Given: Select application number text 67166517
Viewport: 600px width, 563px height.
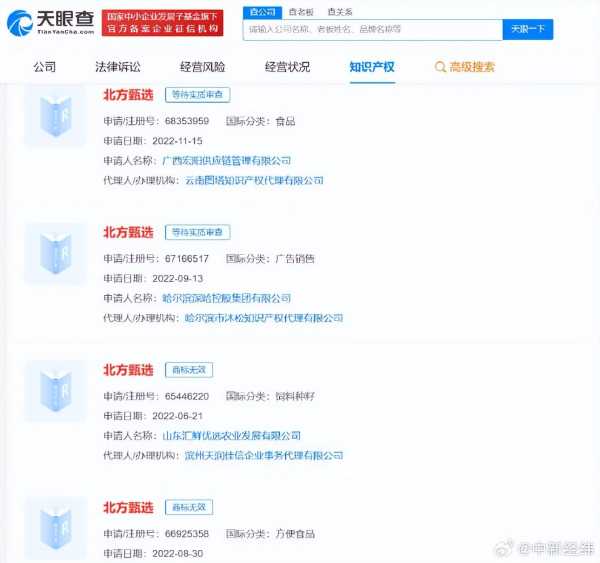Looking at the screenshot, I should 187,259.
